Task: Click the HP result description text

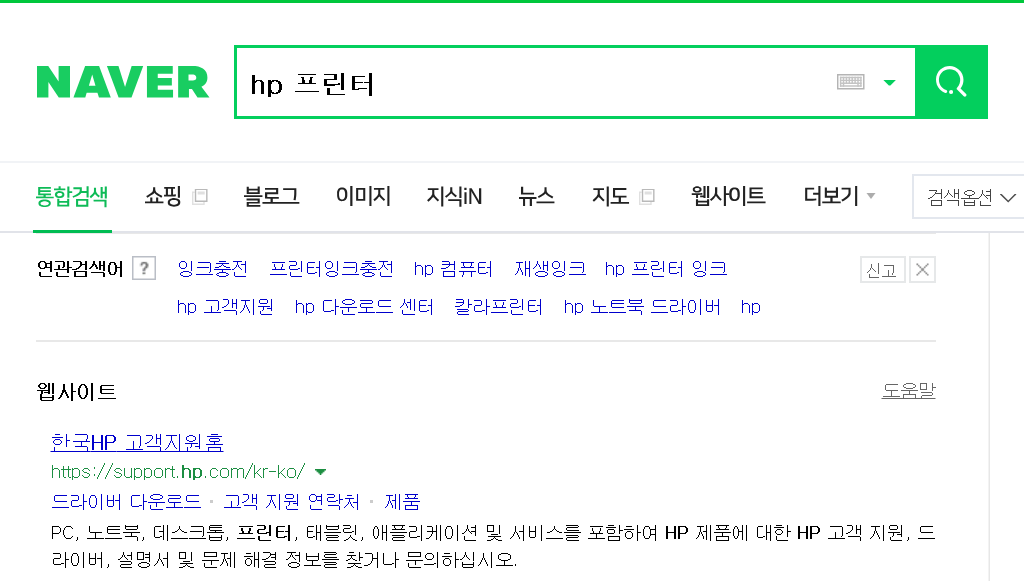Action: point(493,546)
